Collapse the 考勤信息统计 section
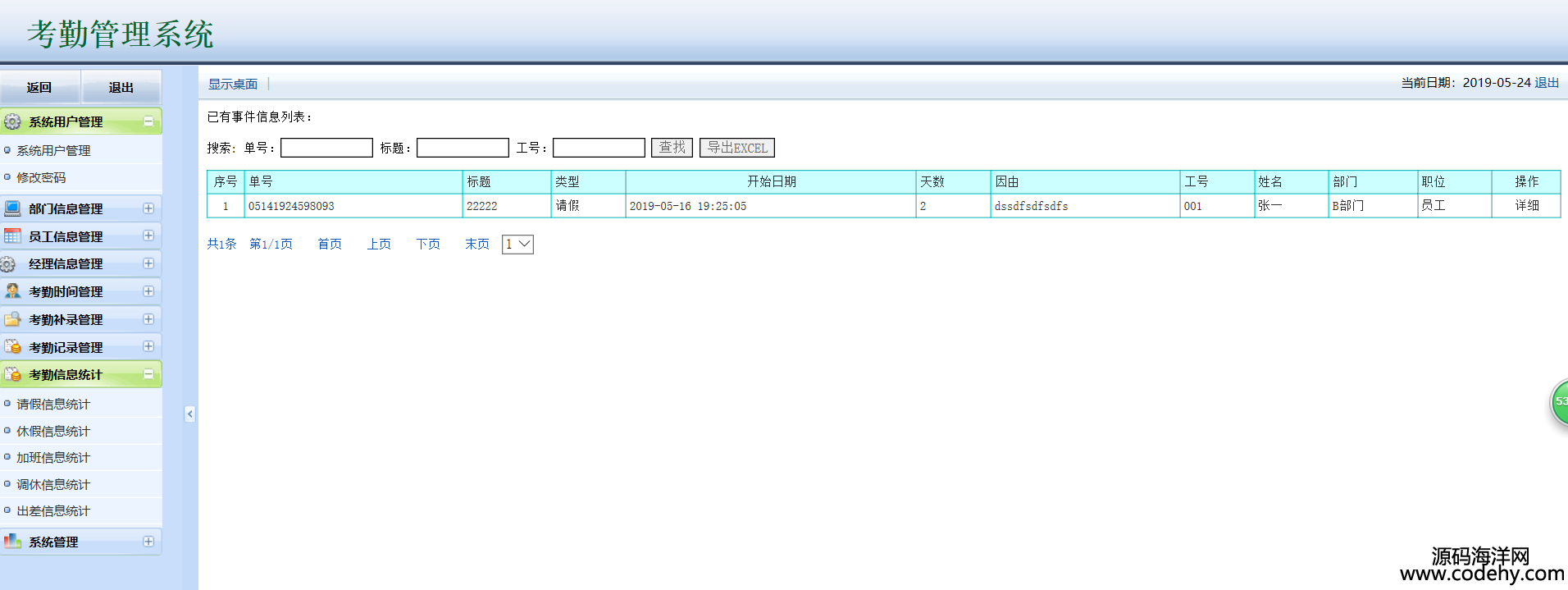The image size is (1568, 590). tap(148, 374)
